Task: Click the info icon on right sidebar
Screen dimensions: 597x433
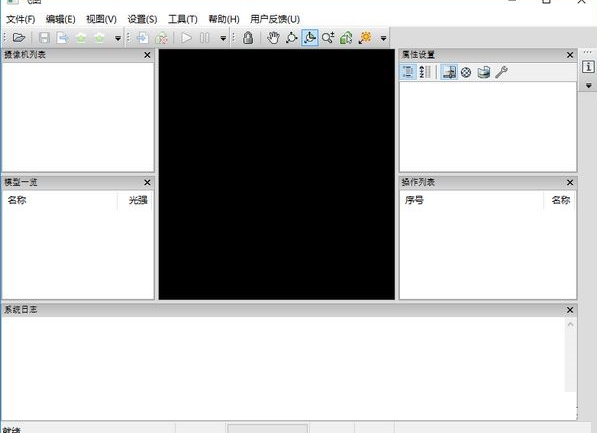Action: pos(588,67)
